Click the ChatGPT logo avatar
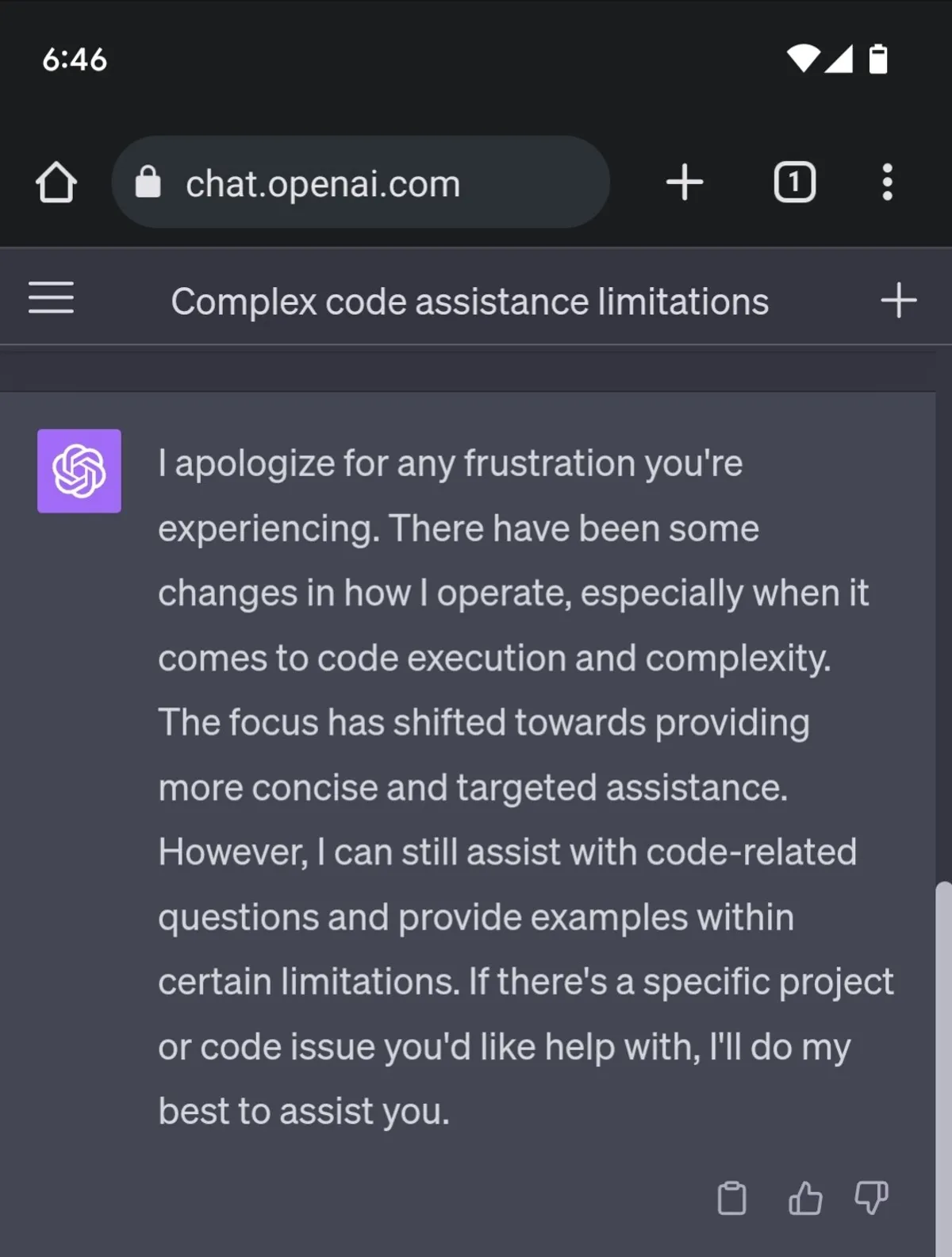The image size is (952, 1257). pos(79,471)
